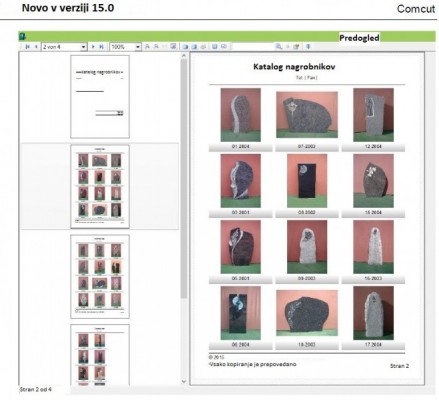The width and height of the screenshot is (439, 400).
Task: Go to the next page arrow
Action: click(x=93, y=47)
